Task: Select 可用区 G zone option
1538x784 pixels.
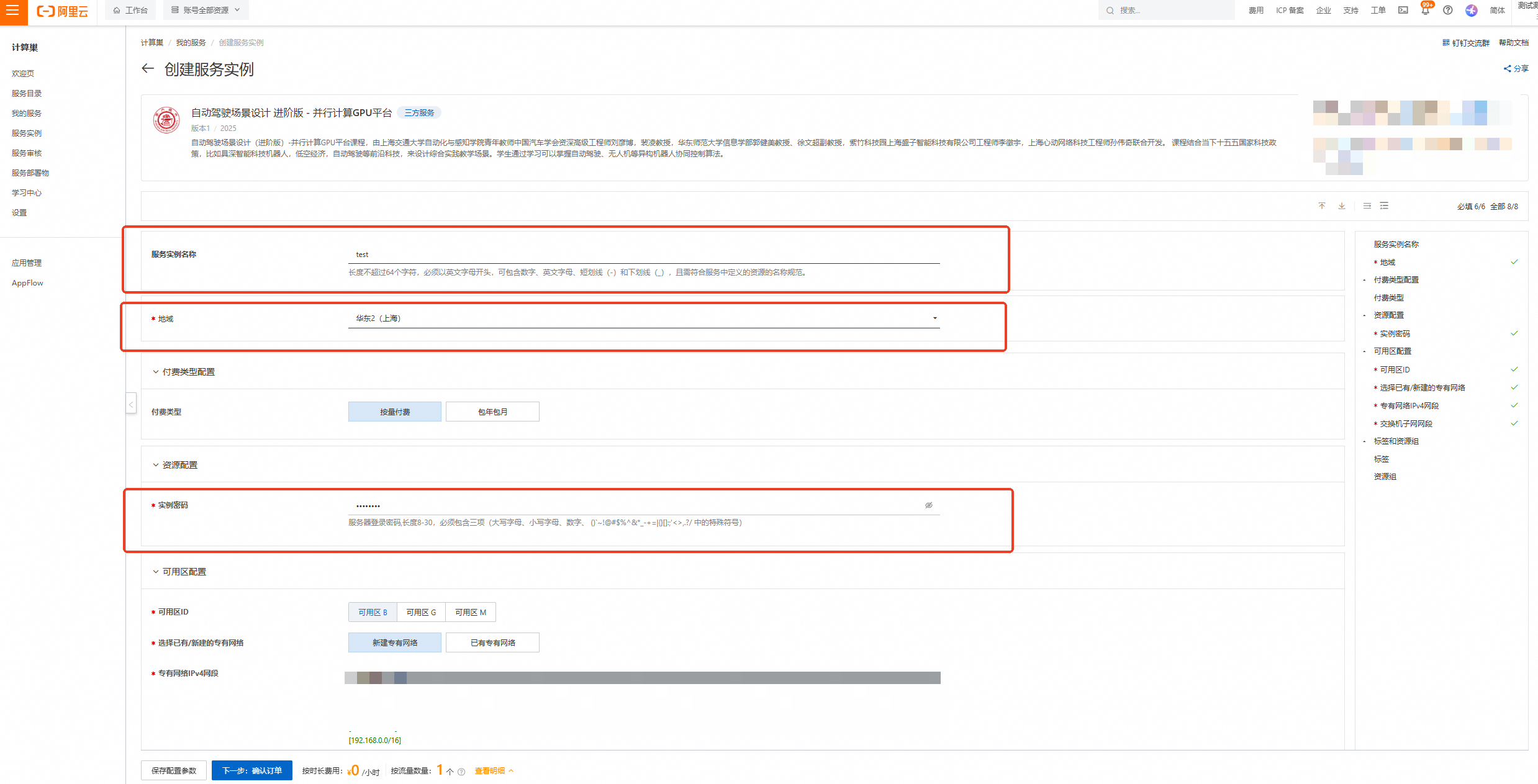Action: pyautogui.click(x=421, y=612)
